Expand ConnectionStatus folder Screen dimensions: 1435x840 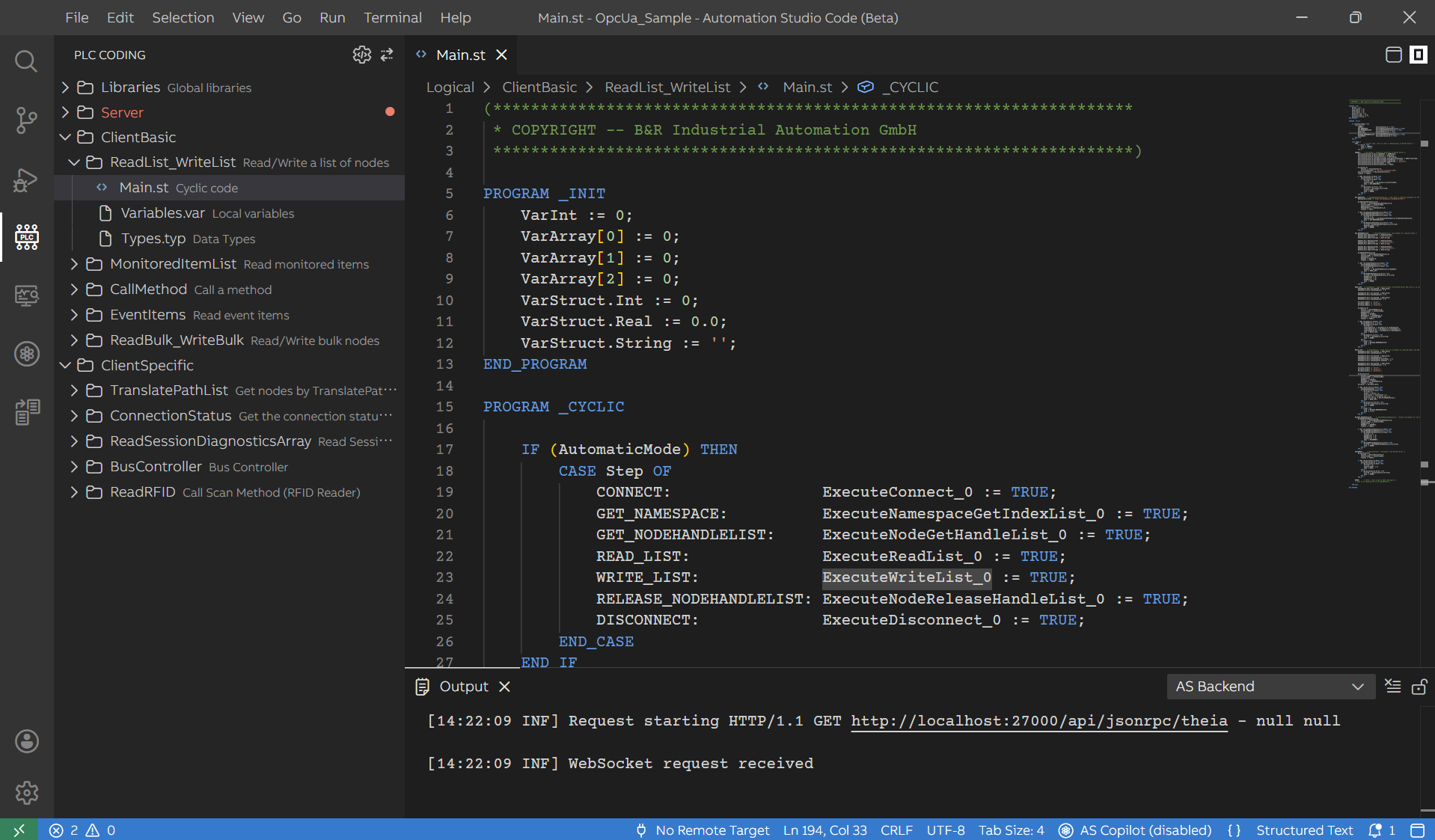point(74,416)
